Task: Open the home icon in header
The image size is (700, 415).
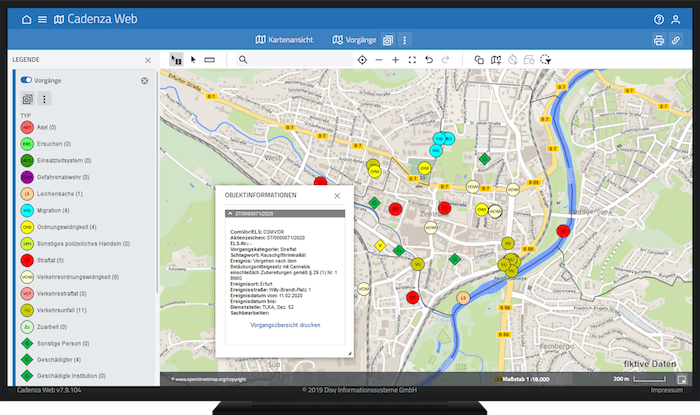Action: tap(26, 19)
